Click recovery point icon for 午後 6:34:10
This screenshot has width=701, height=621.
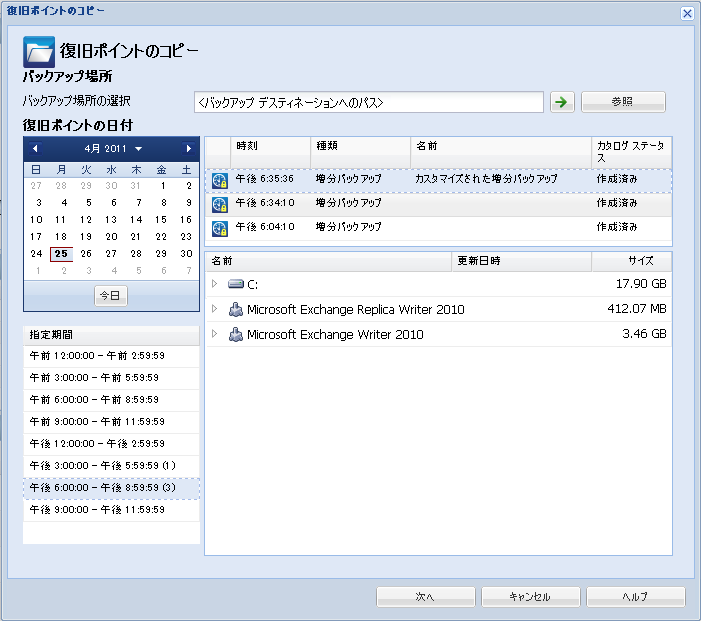[x=220, y=204]
